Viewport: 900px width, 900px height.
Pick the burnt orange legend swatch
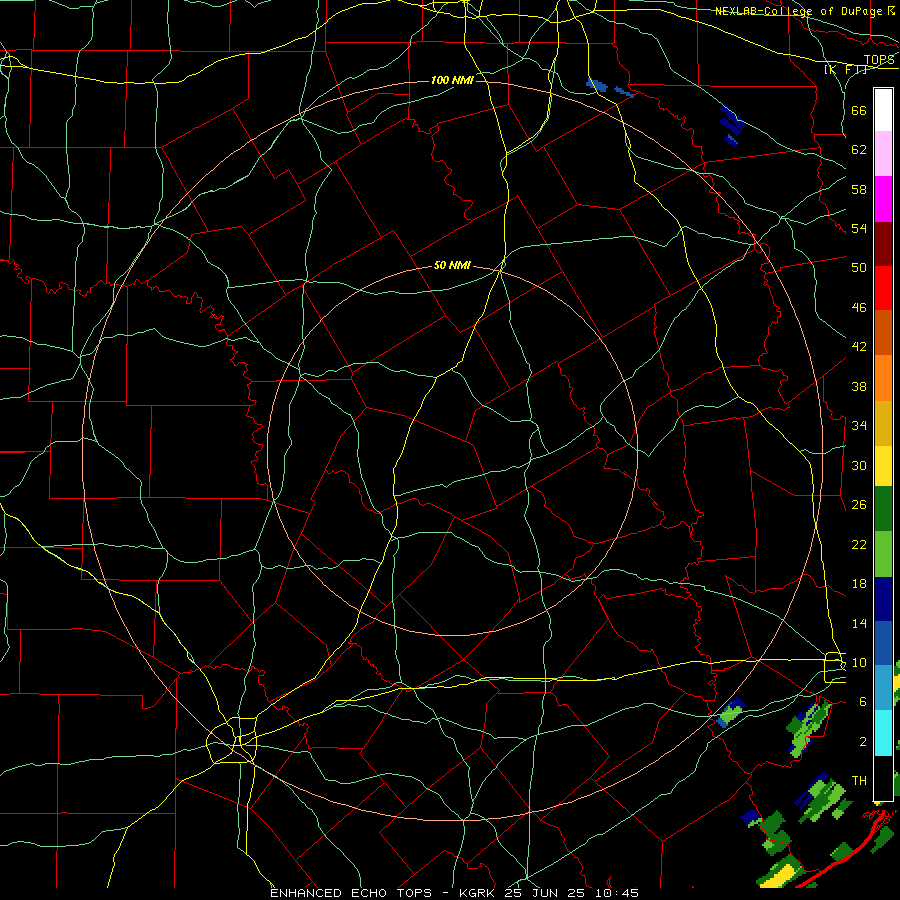(883, 332)
